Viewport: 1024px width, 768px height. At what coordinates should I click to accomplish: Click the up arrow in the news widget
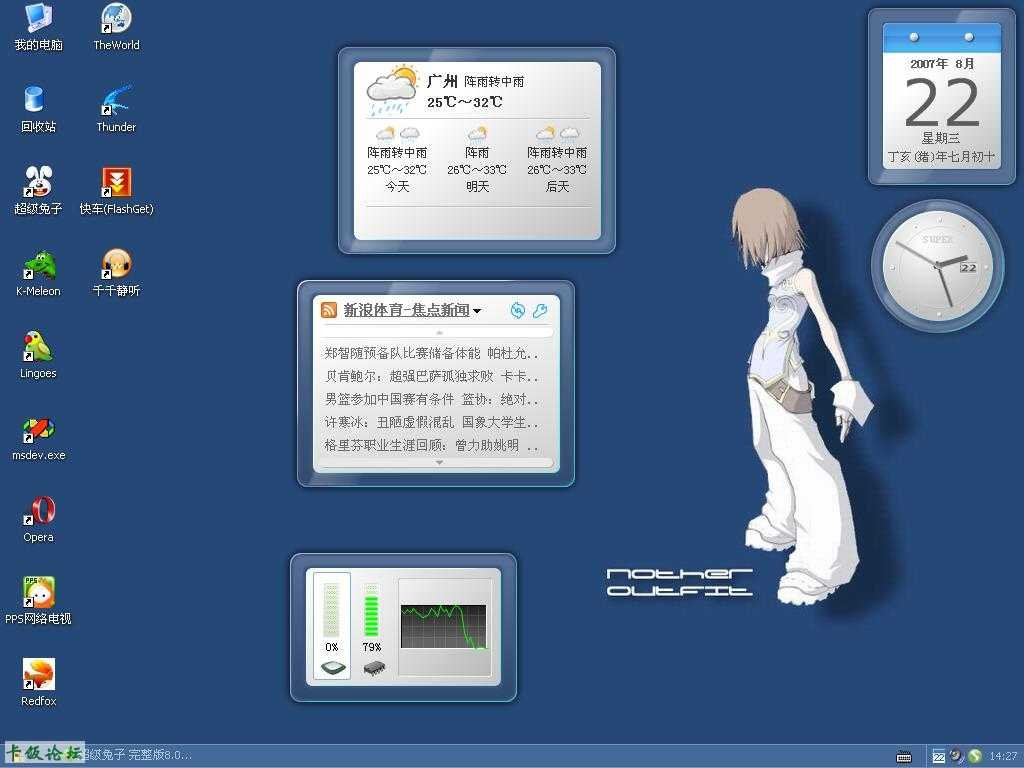(x=439, y=331)
